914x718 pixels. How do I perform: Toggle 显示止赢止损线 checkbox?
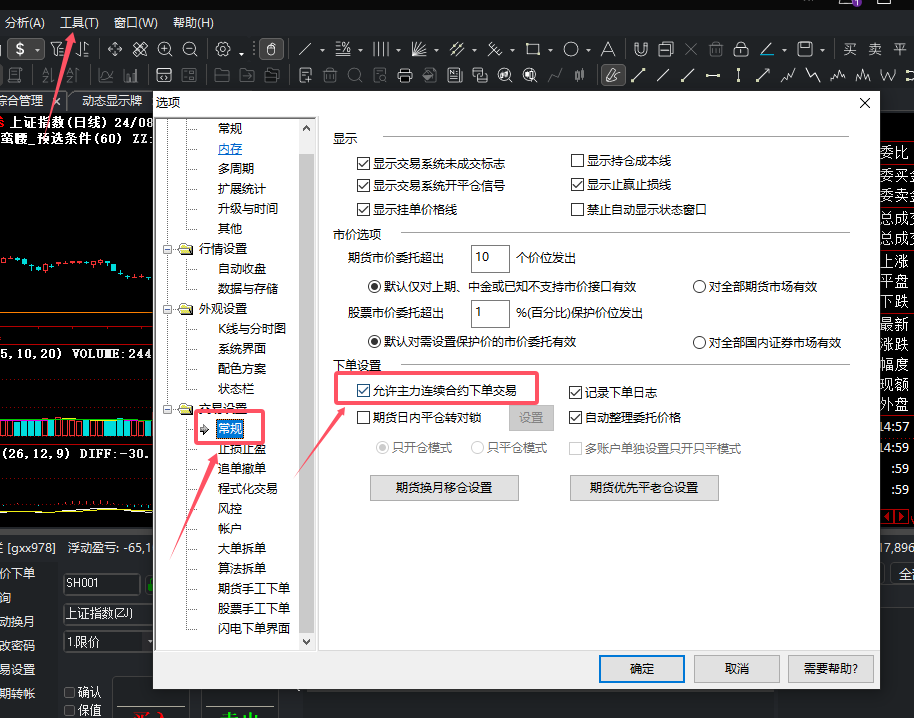pyautogui.click(x=578, y=185)
